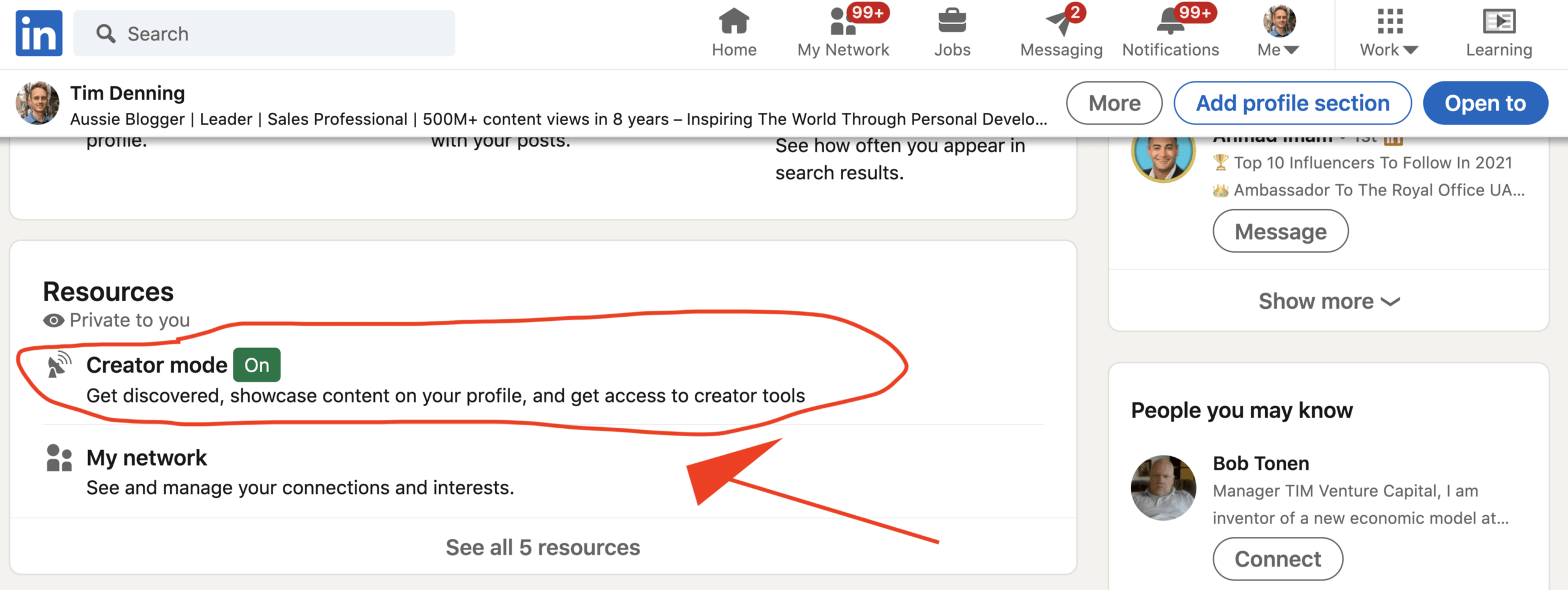Click the Add profile section button
This screenshot has height=590, width=1568.
(x=1292, y=104)
